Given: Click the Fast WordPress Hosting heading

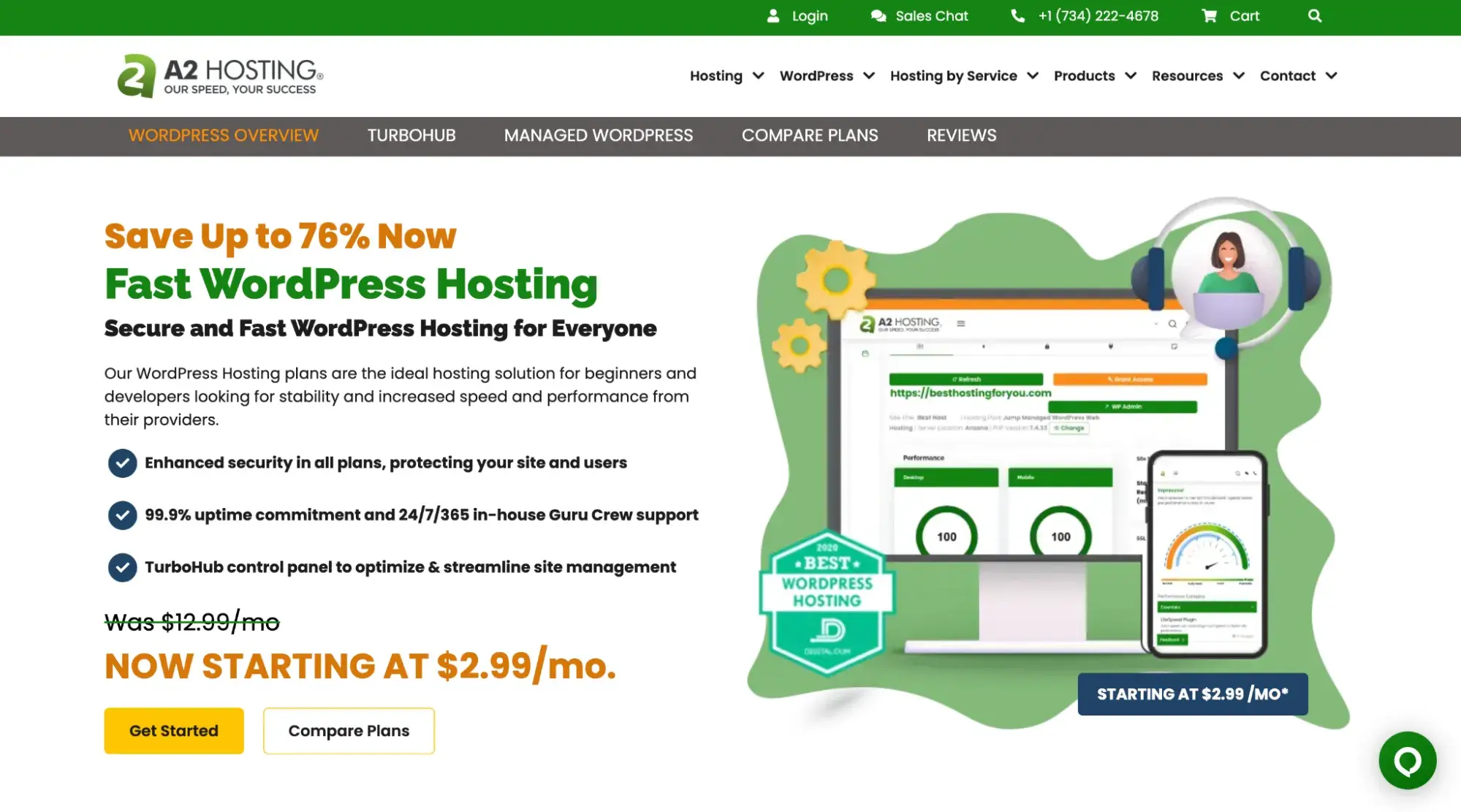Looking at the screenshot, I should (x=351, y=284).
